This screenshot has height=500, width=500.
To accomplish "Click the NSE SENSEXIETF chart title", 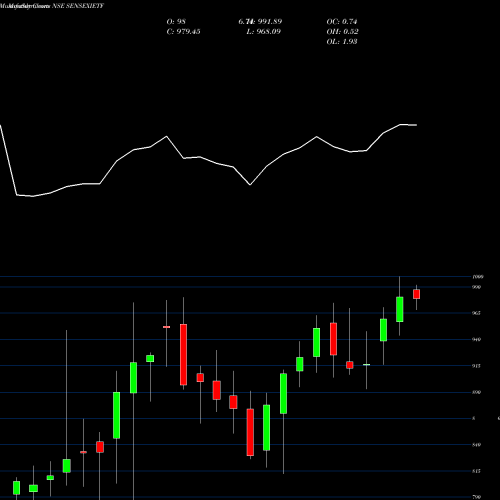I will click(x=78, y=6).
